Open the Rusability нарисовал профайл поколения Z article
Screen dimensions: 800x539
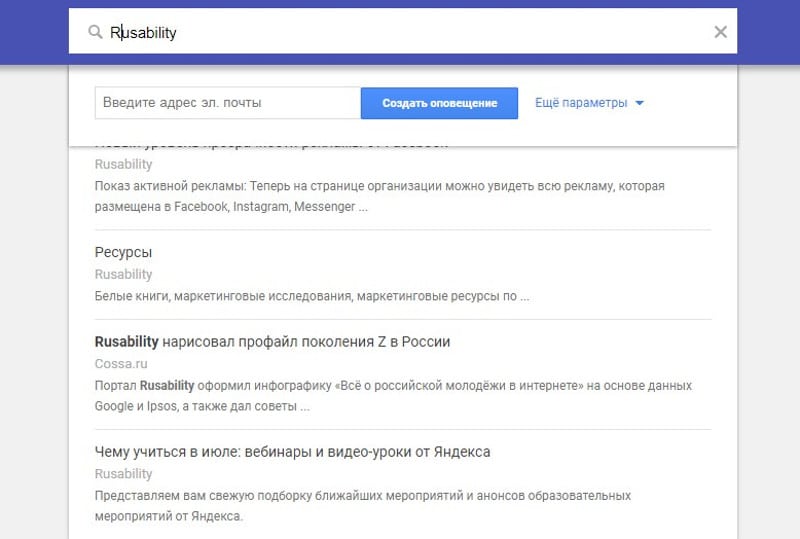[x=272, y=341]
